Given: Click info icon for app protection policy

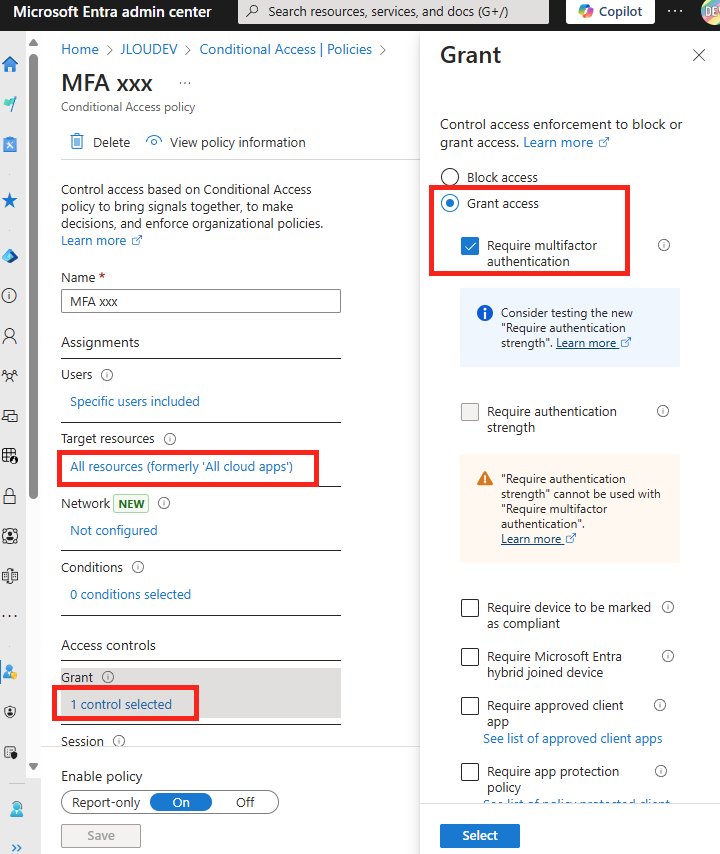Looking at the screenshot, I should (661, 771).
